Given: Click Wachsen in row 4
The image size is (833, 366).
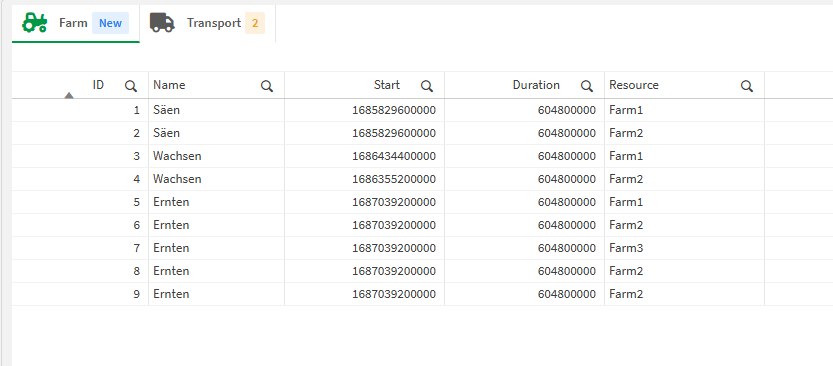Looking at the screenshot, I should click(x=177, y=179).
